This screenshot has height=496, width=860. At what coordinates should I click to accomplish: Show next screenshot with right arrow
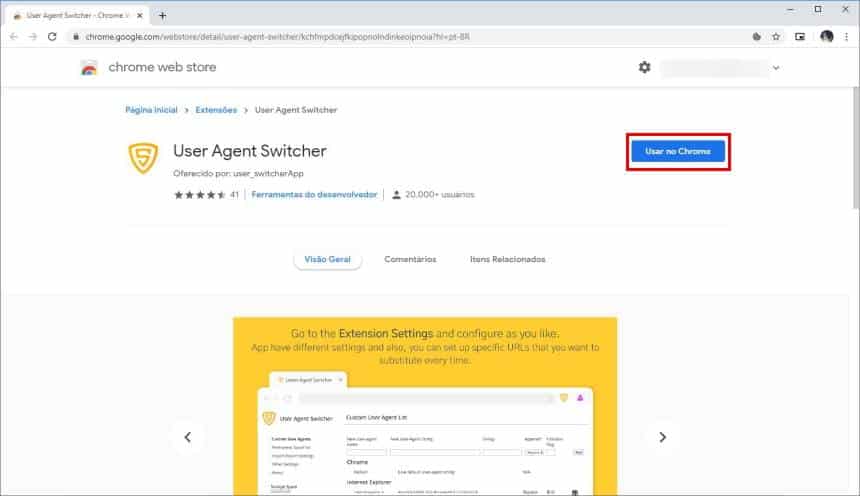663,437
